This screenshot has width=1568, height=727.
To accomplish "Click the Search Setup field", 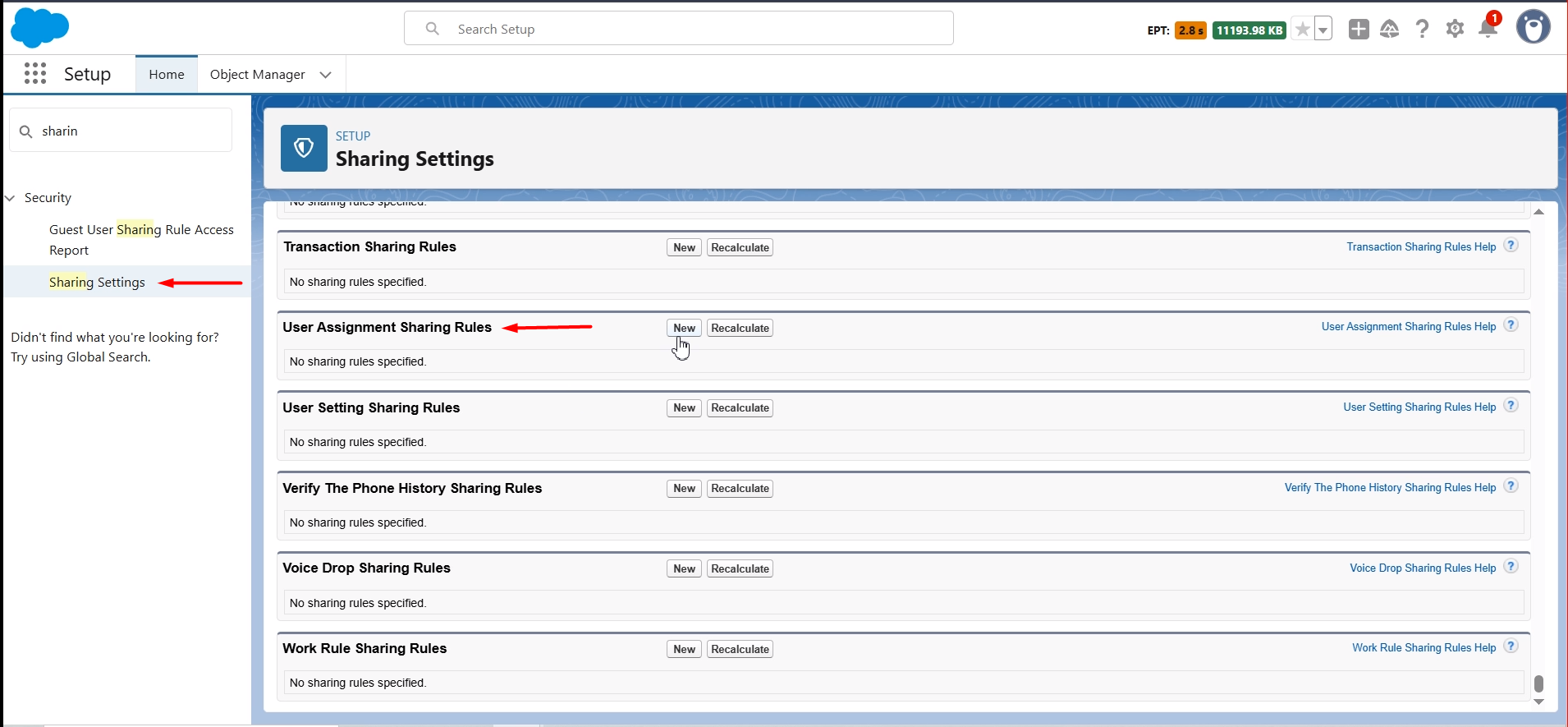I will point(679,29).
